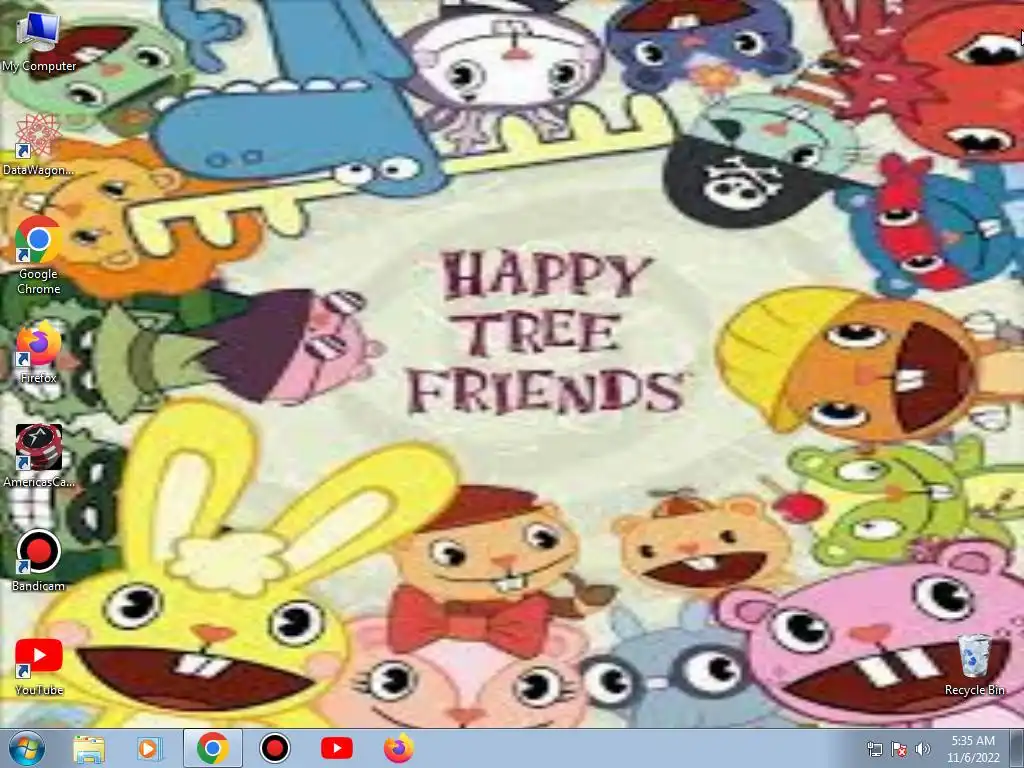Open Bandicam recorder from the taskbar
The width and height of the screenshot is (1024, 768).
(x=275, y=748)
